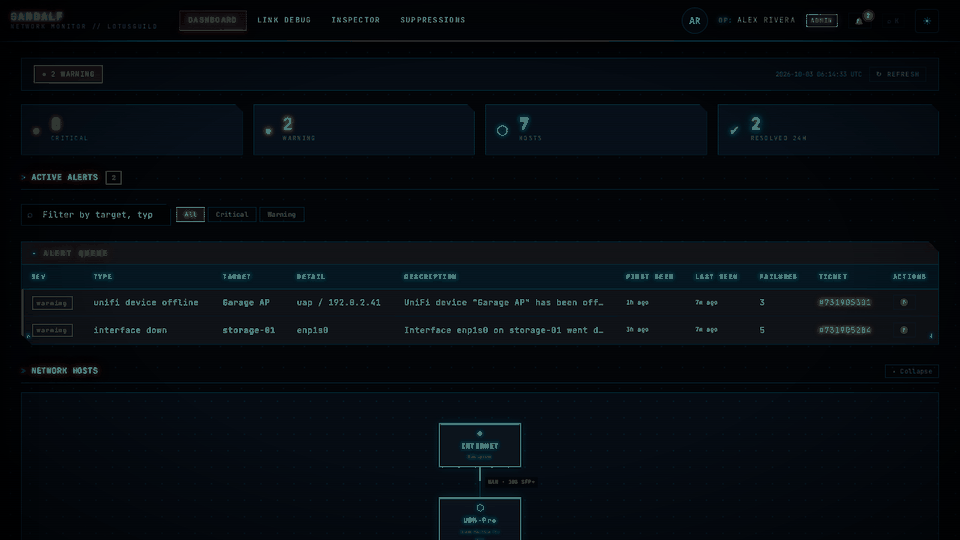Click the 2 Warning status badge
Viewport: 960px width, 540px height.
click(x=68, y=74)
